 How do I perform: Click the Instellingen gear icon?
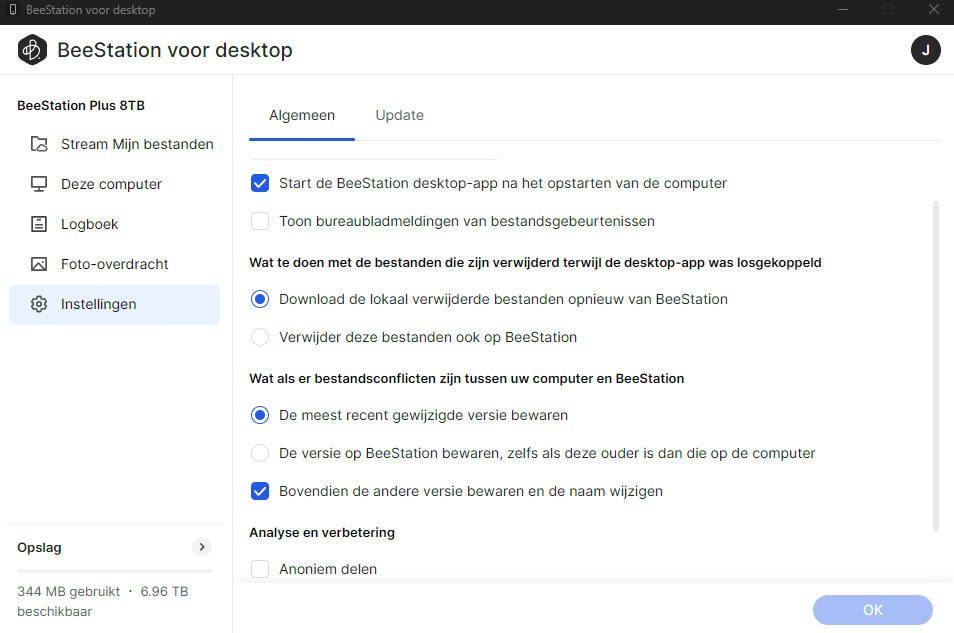click(39, 304)
